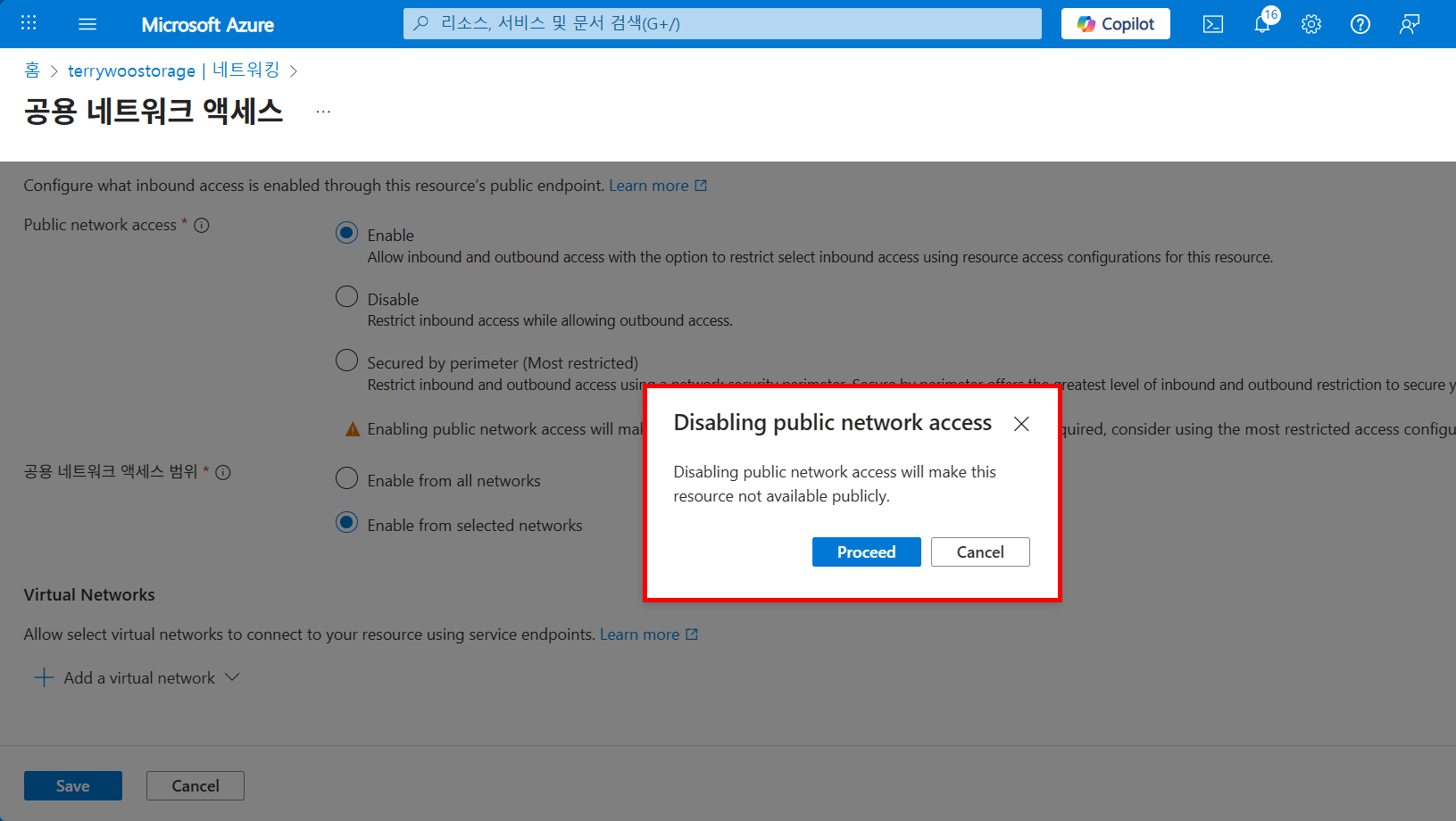Open the top Learn more link
The height and width of the screenshot is (821, 1456).
point(658,186)
